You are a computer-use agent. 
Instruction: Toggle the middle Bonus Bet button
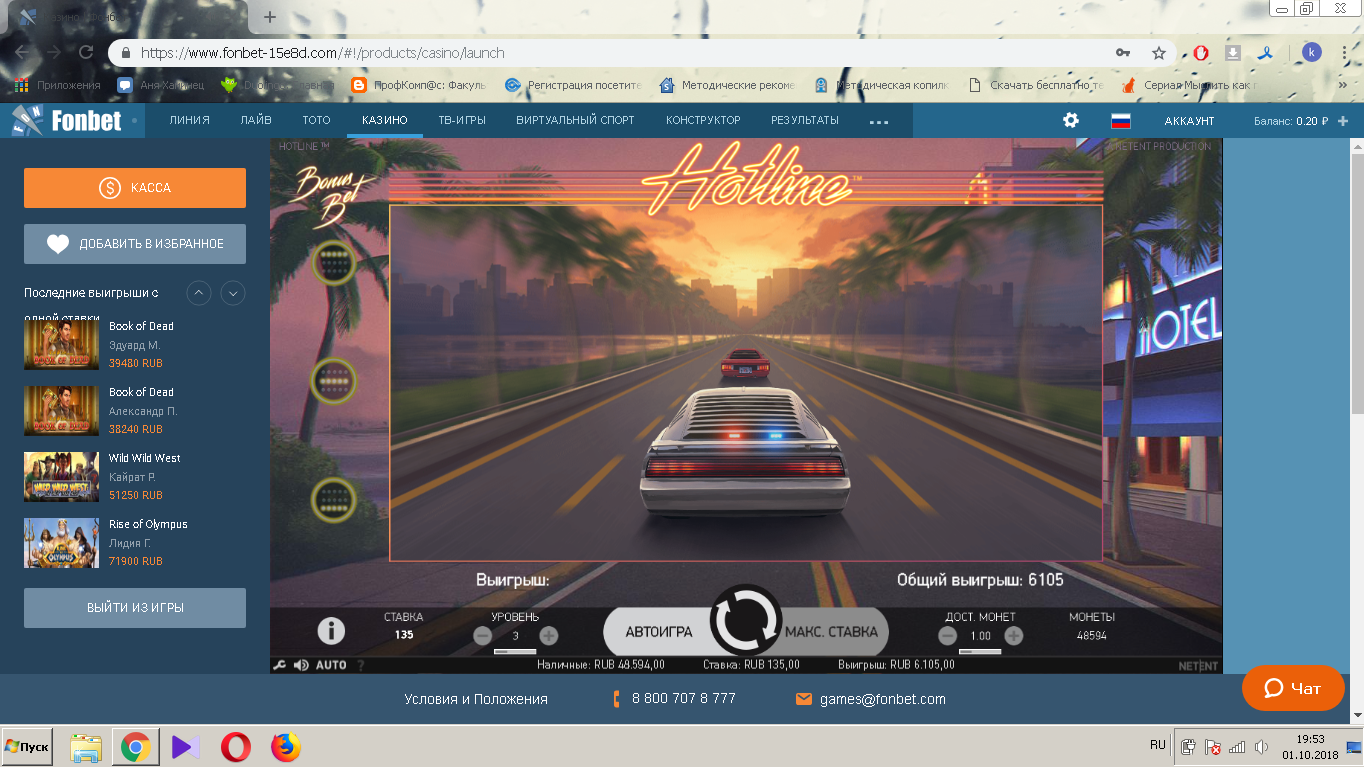click(x=334, y=380)
